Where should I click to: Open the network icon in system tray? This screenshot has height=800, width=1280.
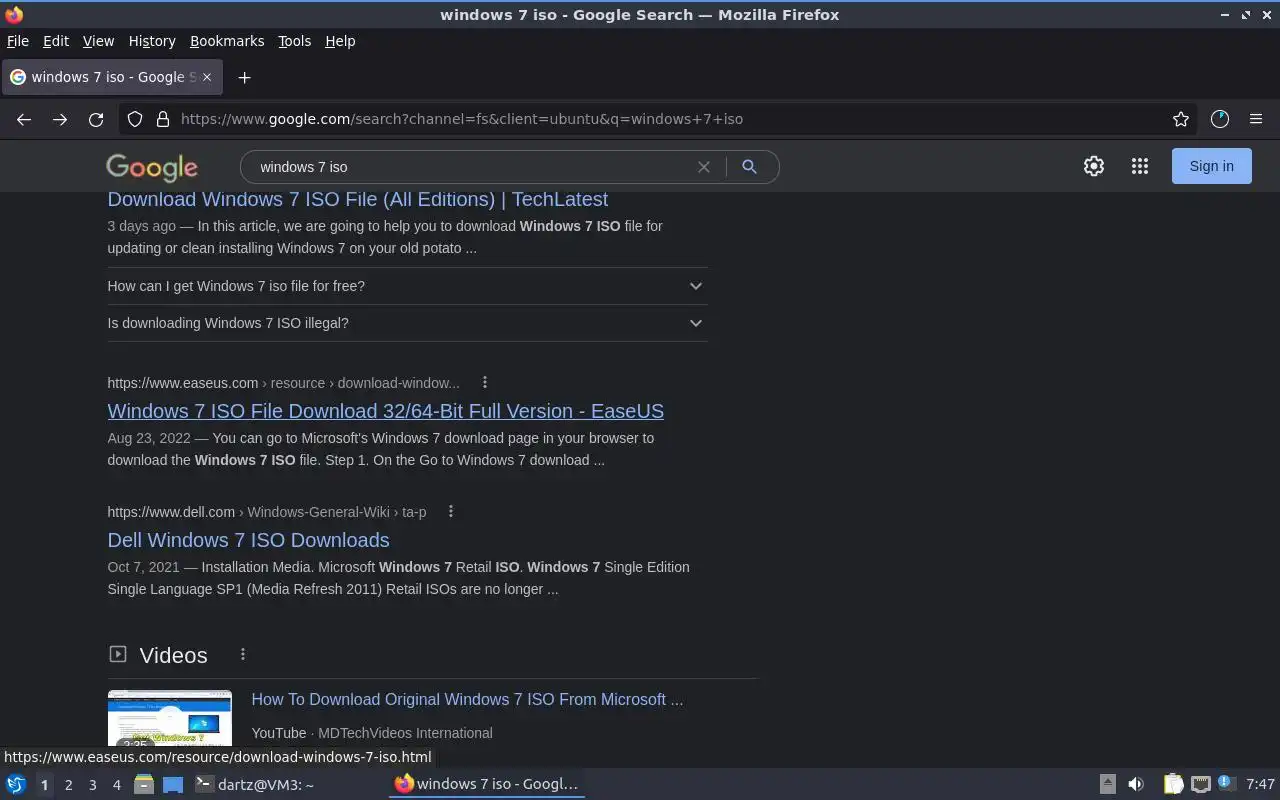click(1201, 784)
